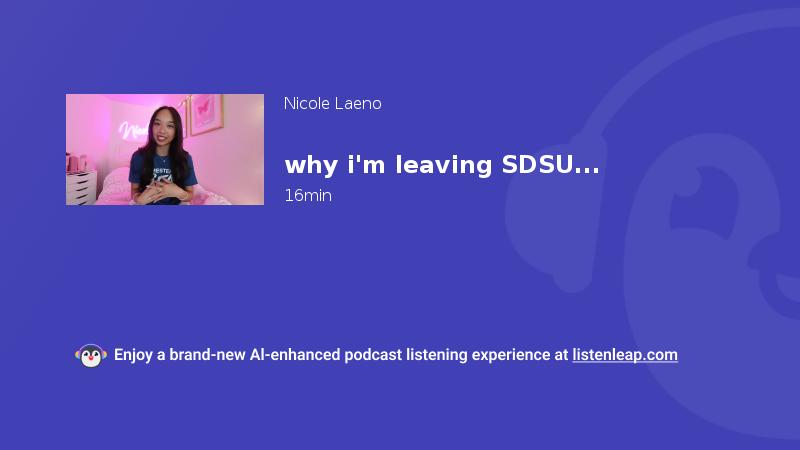
Task: Click the "Enjoy a brand-new AI-enhanced podcast" text
Action: tap(258, 355)
